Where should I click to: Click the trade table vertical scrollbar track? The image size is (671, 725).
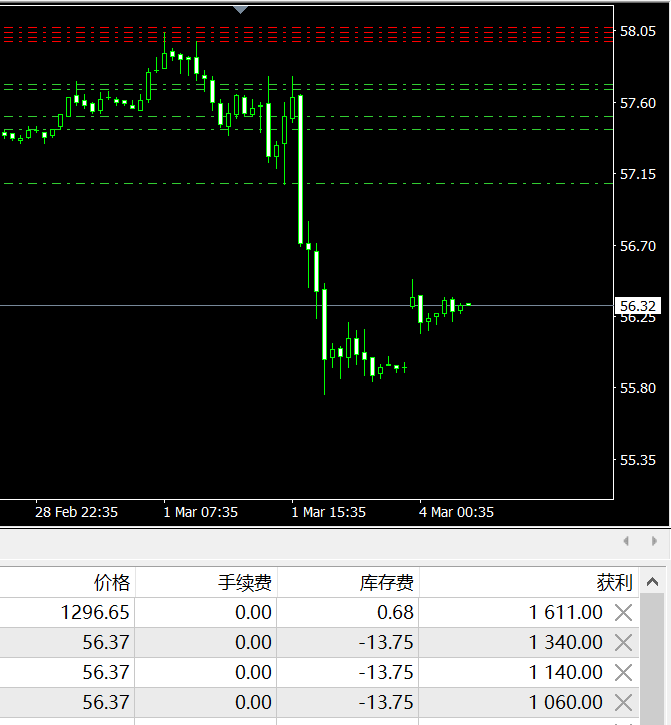(653, 659)
